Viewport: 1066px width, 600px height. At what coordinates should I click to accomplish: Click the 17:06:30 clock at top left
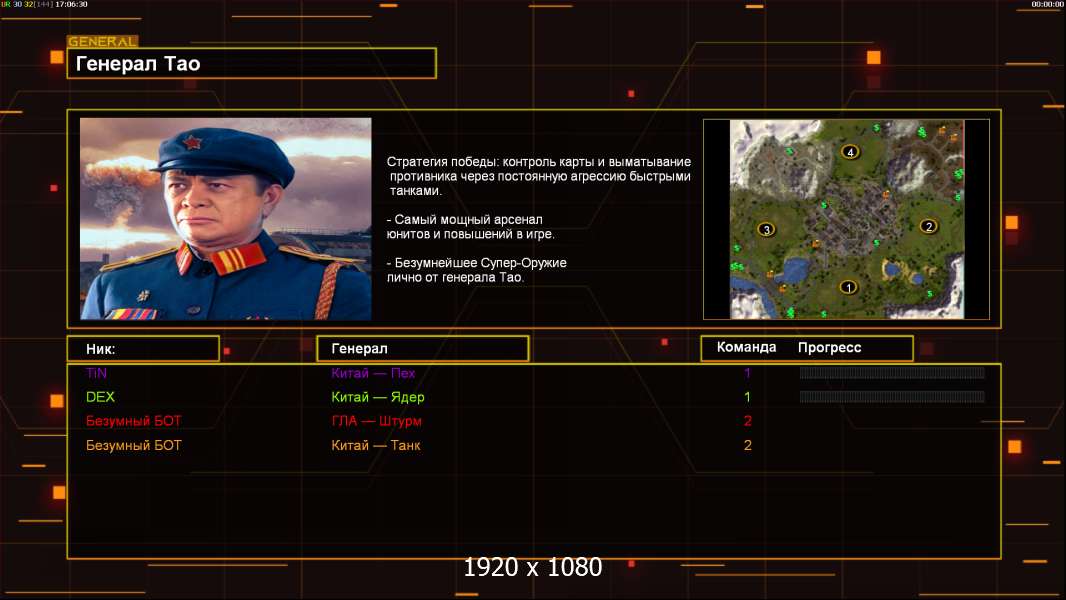tap(71, 4)
